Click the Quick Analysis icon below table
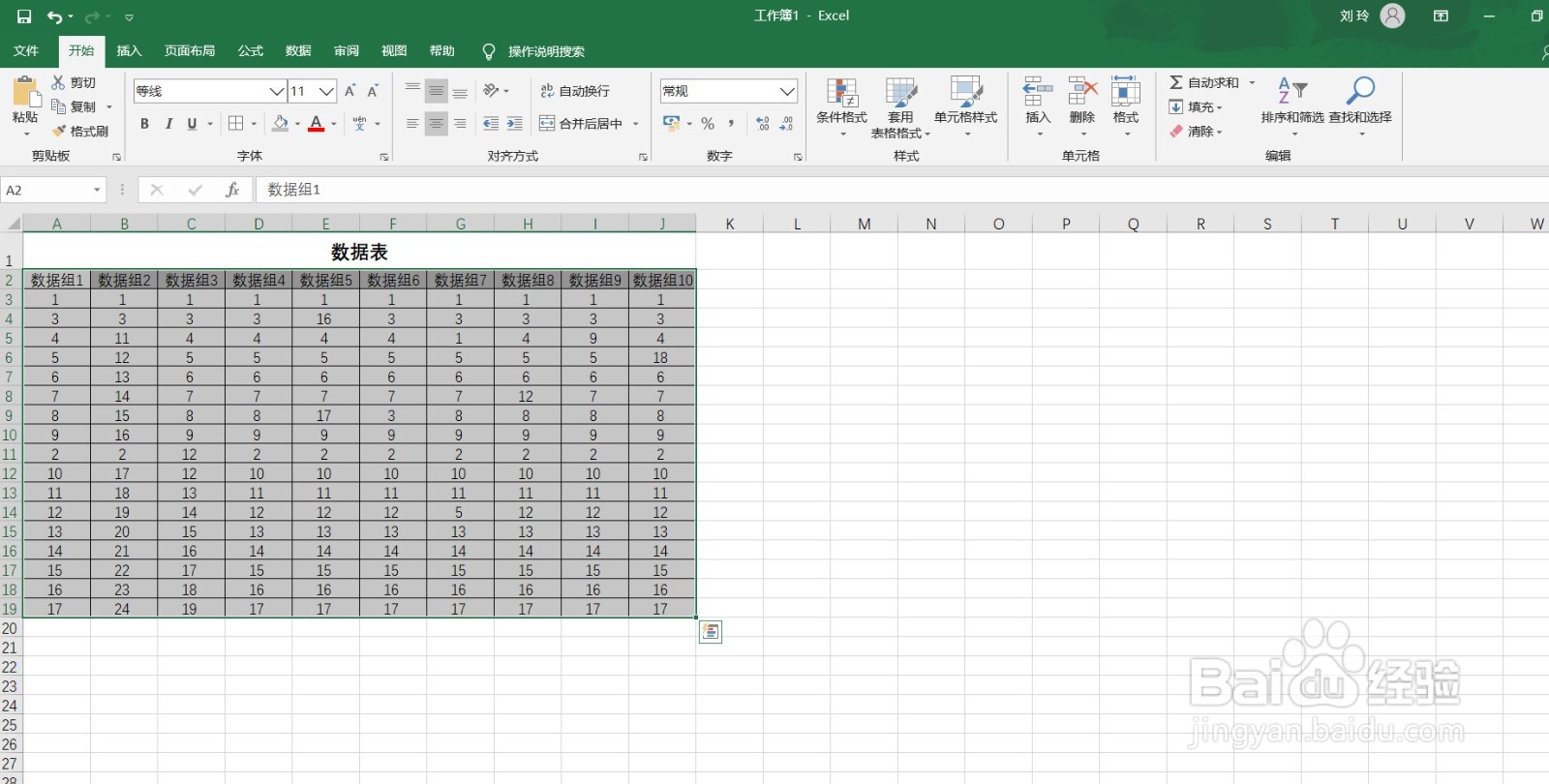 pos(711,632)
